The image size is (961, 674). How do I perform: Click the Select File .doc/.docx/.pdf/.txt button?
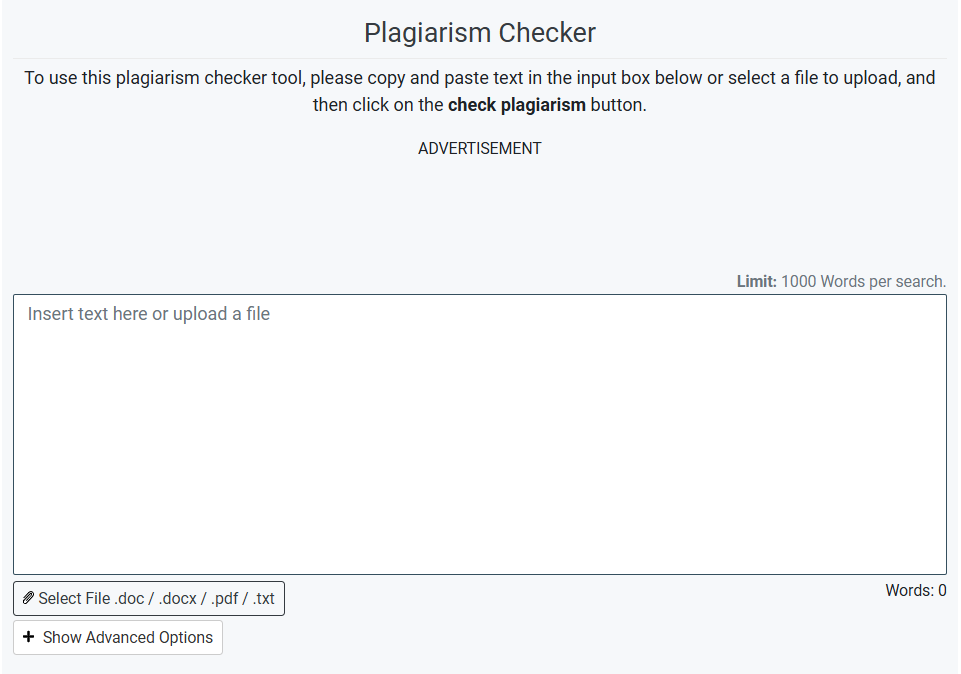point(148,598)
